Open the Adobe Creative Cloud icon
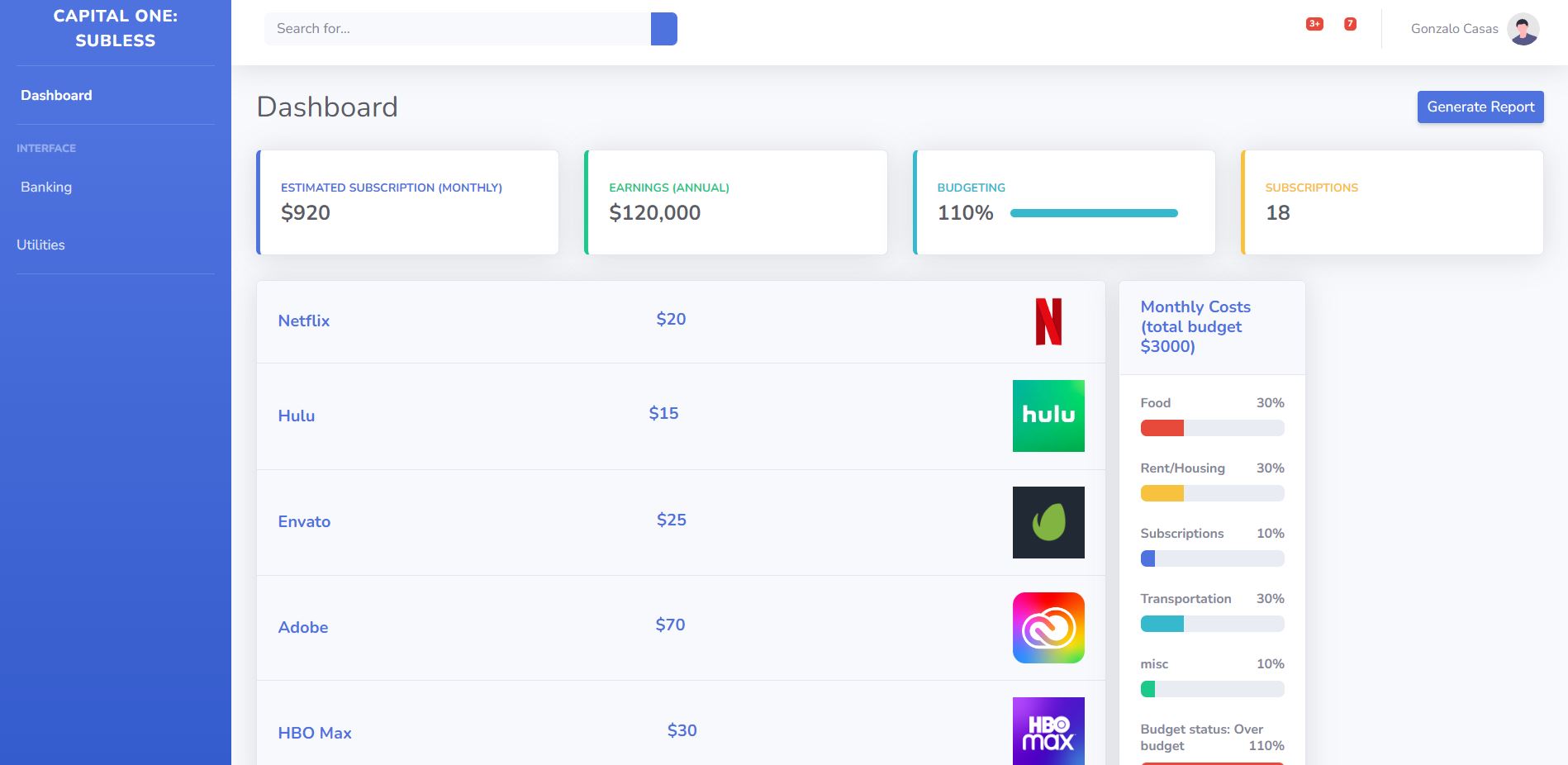The height and width of the screenshot is (765, 1568). pyautogui.click(x=1048, y=628)
